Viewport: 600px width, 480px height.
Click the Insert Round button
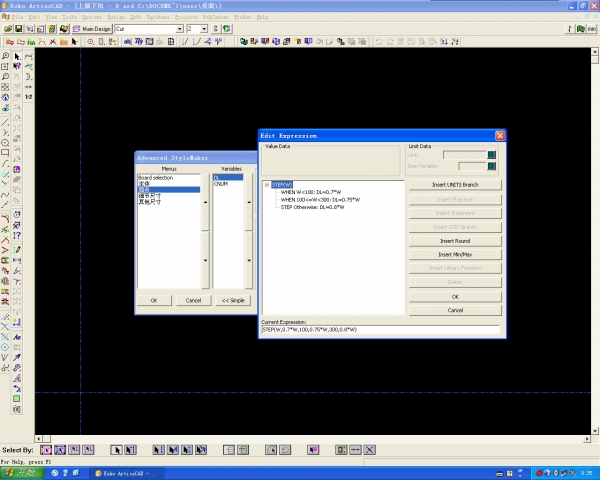point(455,241)
